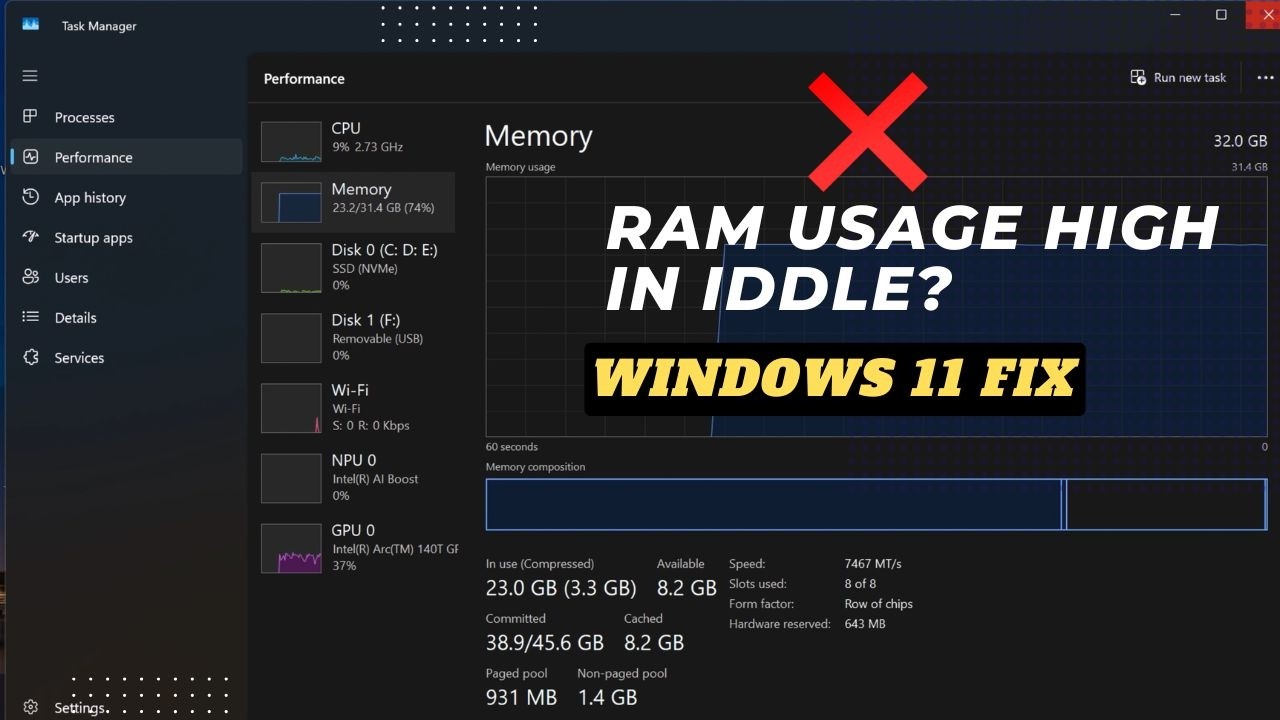Screen dimensions: 1280x720
Task: Click the App history clock icon
Action: click(x=30, y=197)
